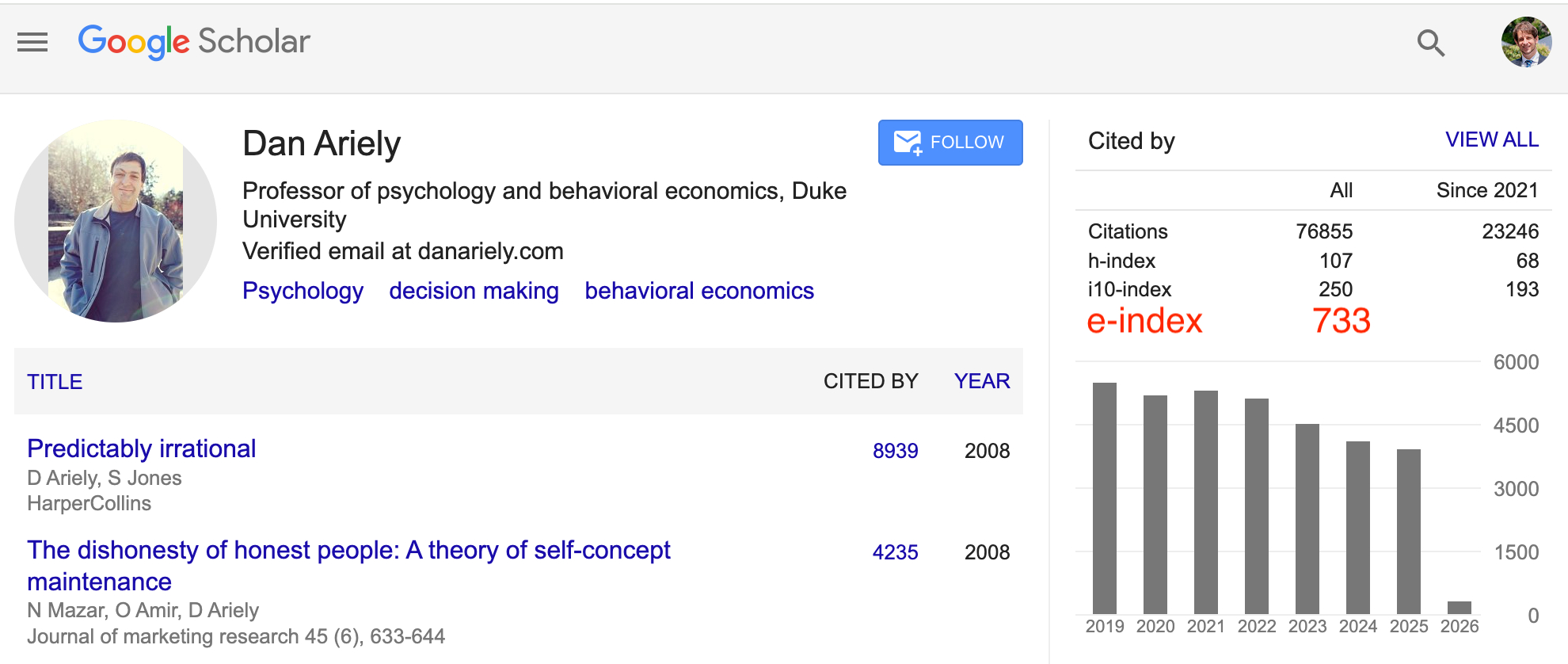
Task: Click Dan Ariely's profile photo
Action: (x=116, y=221)
